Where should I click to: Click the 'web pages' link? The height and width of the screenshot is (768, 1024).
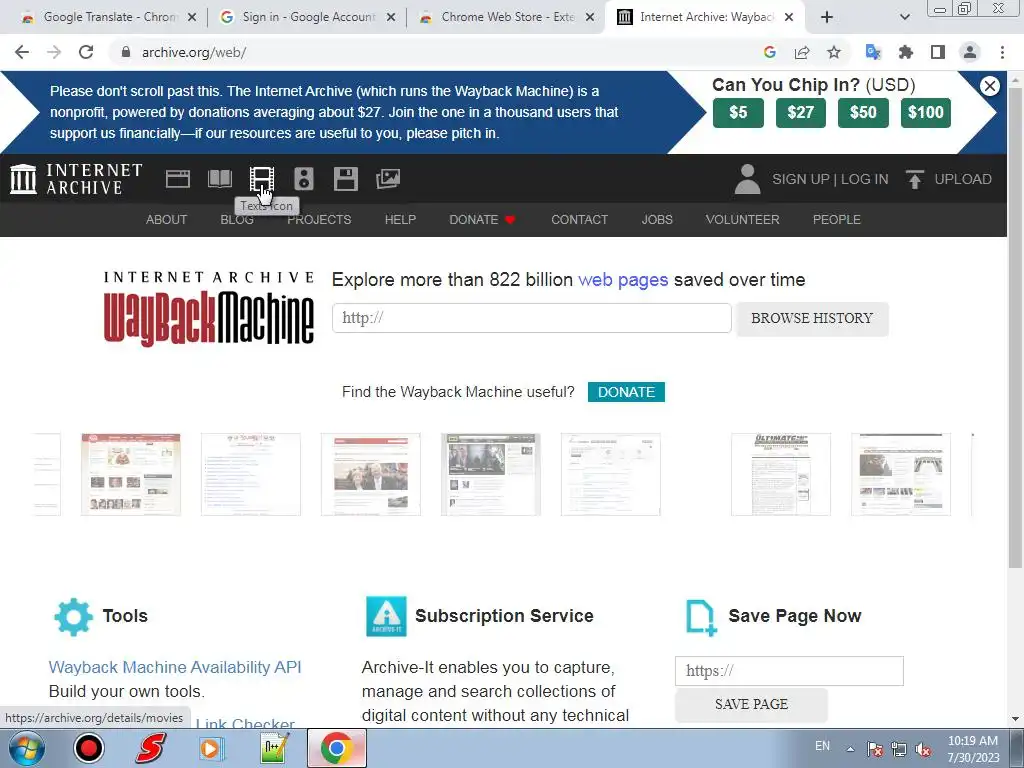[623, 280]
